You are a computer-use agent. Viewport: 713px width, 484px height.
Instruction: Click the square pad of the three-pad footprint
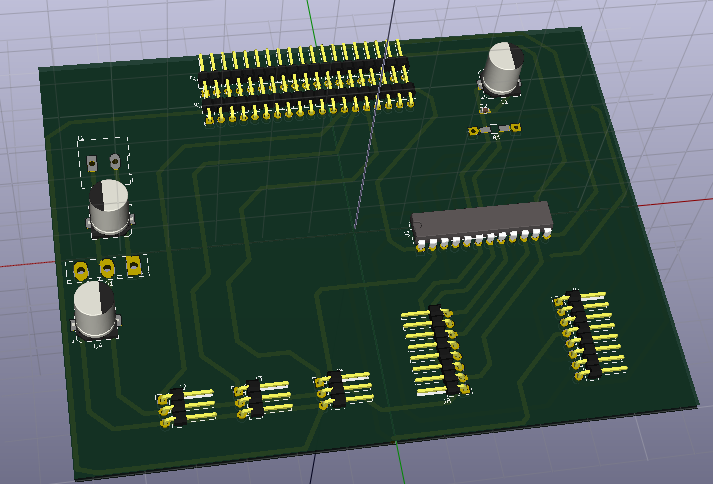(132, 265)
